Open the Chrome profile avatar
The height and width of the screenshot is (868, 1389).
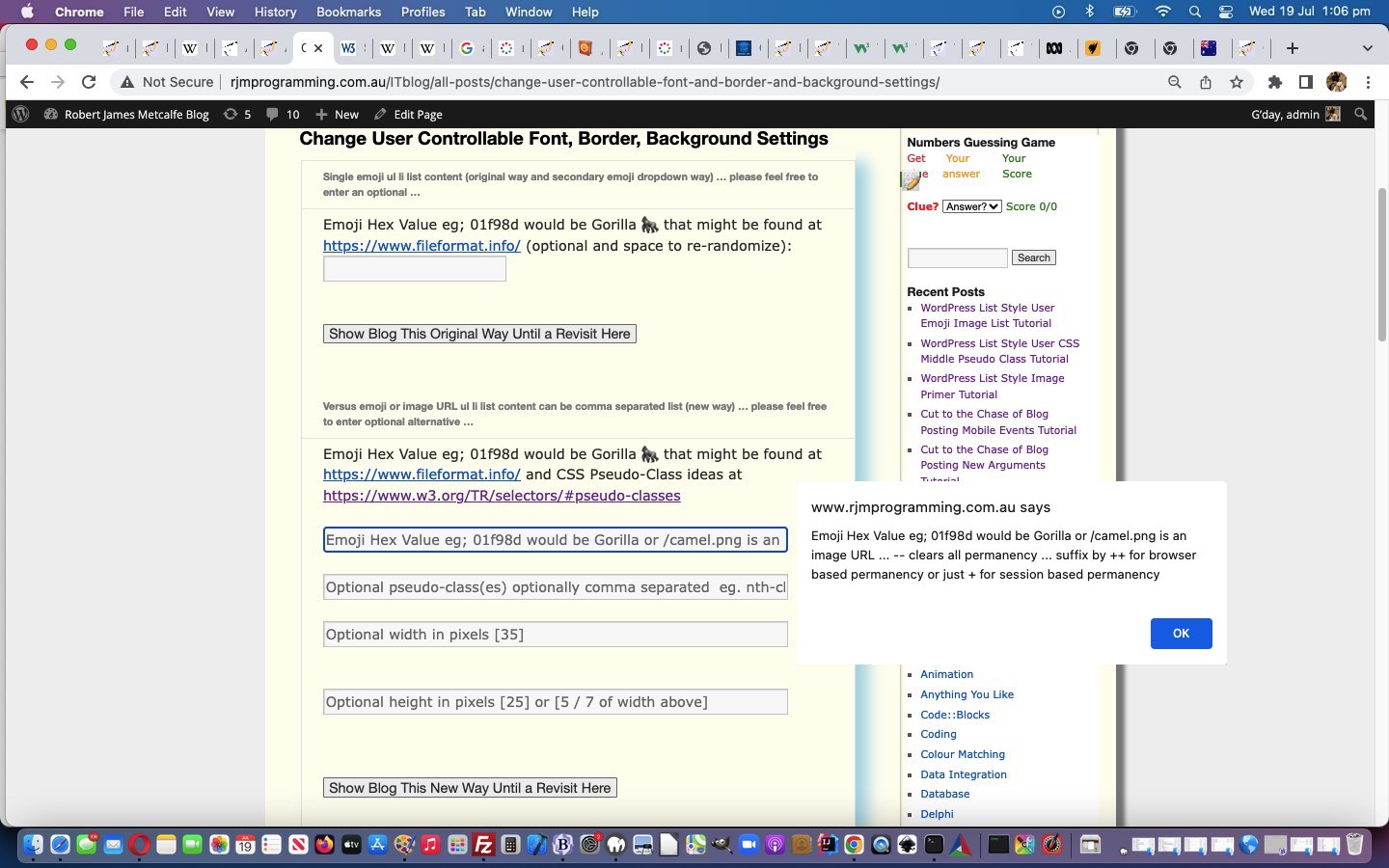tap(1337, 82)
